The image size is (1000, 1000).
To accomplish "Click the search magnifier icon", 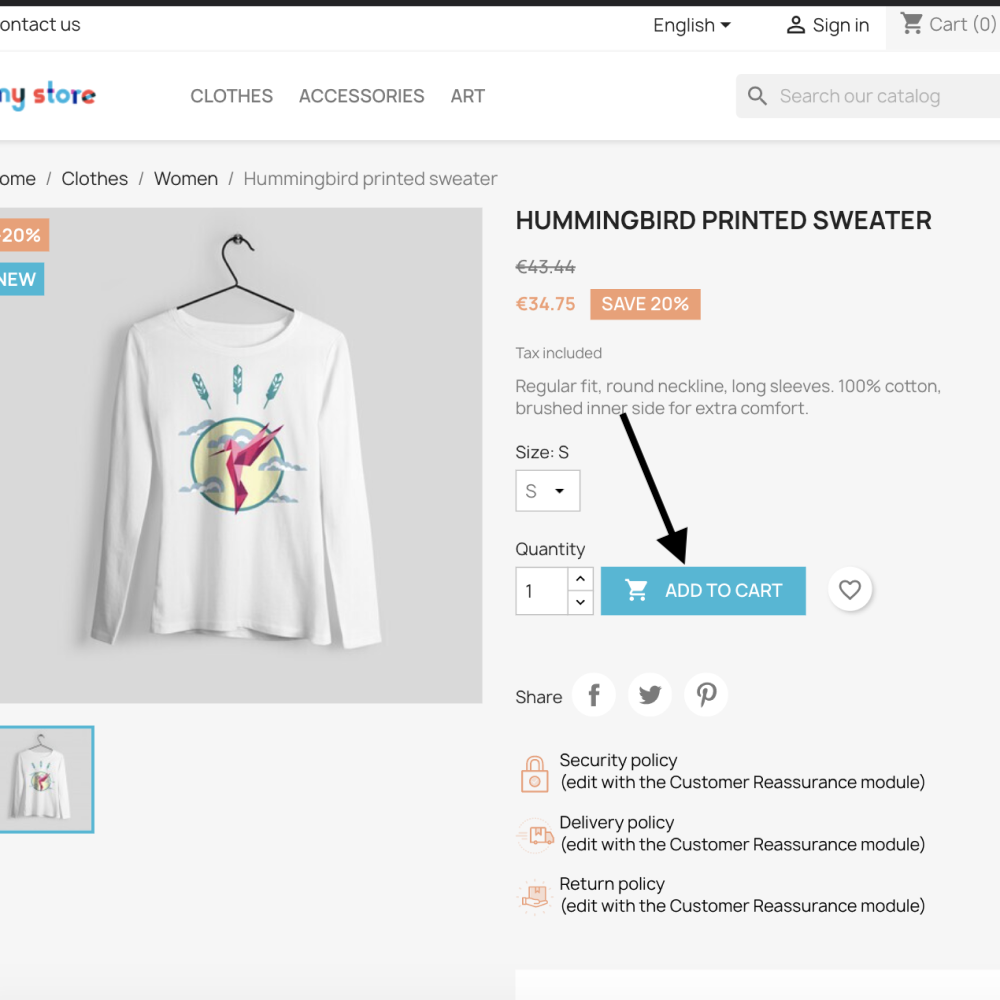I will pos(757,95).
